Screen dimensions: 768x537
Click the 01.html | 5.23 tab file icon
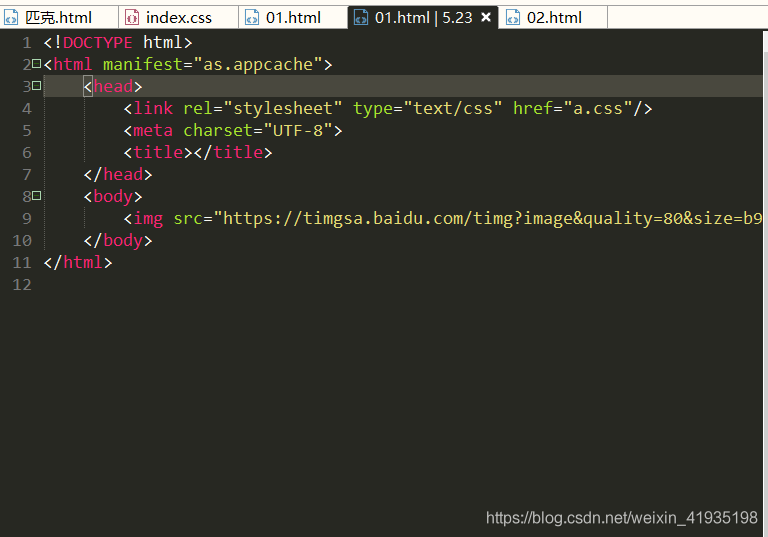click(x=360, y=18)
